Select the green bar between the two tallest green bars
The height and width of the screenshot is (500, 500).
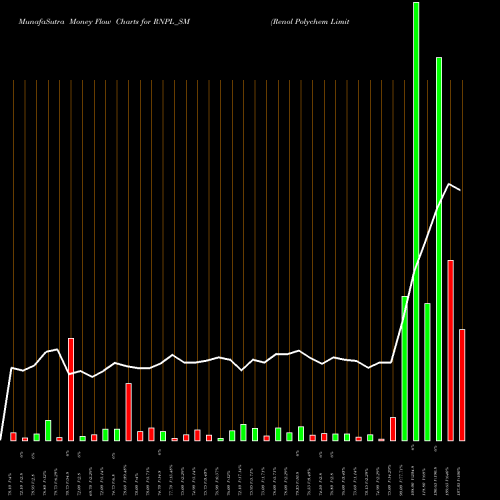427,372
